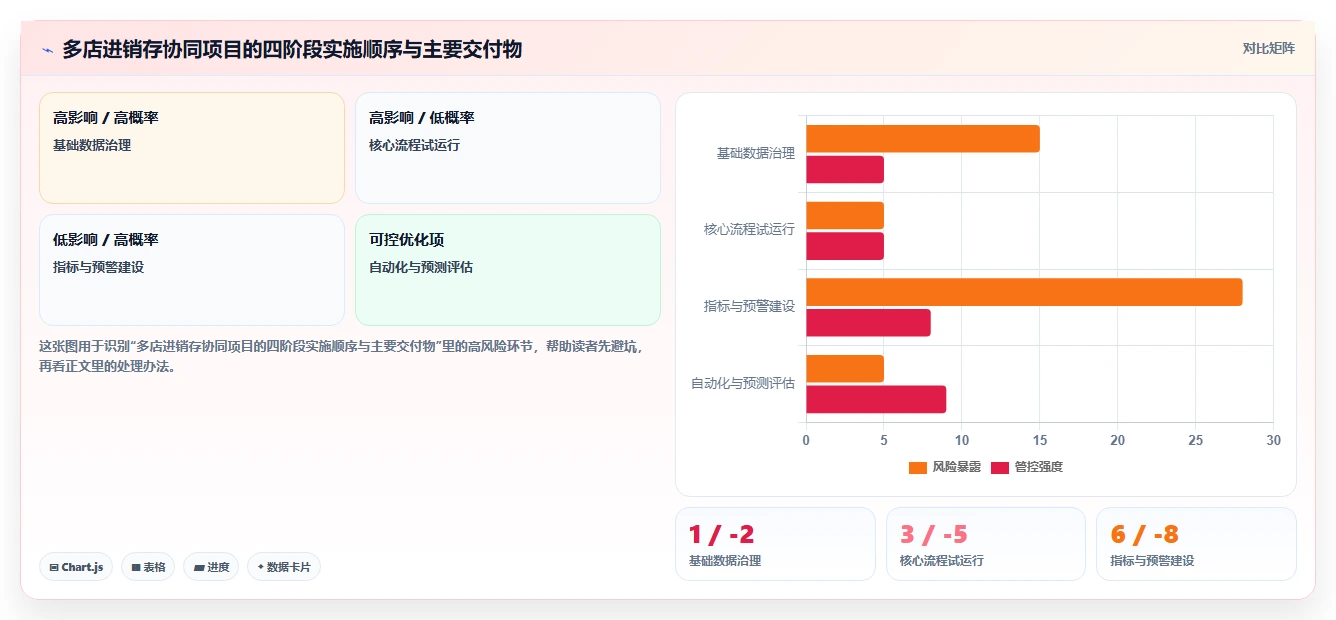Click the 基础数据治理 chart axis label
The height and width of the screenshot is (620, 1336).
click(755, 154)
